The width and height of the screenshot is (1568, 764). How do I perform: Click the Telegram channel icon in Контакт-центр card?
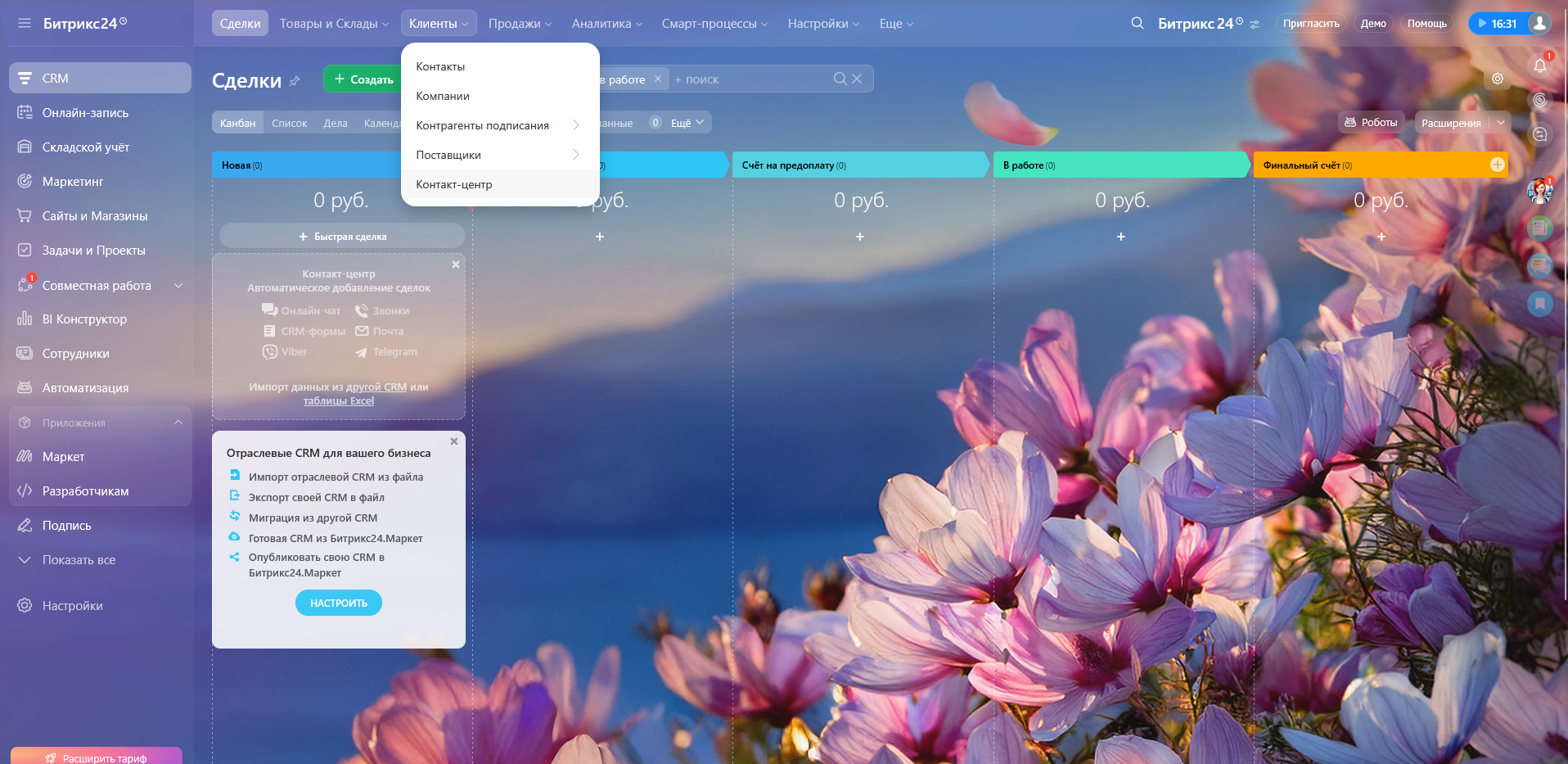coord(361,352)
